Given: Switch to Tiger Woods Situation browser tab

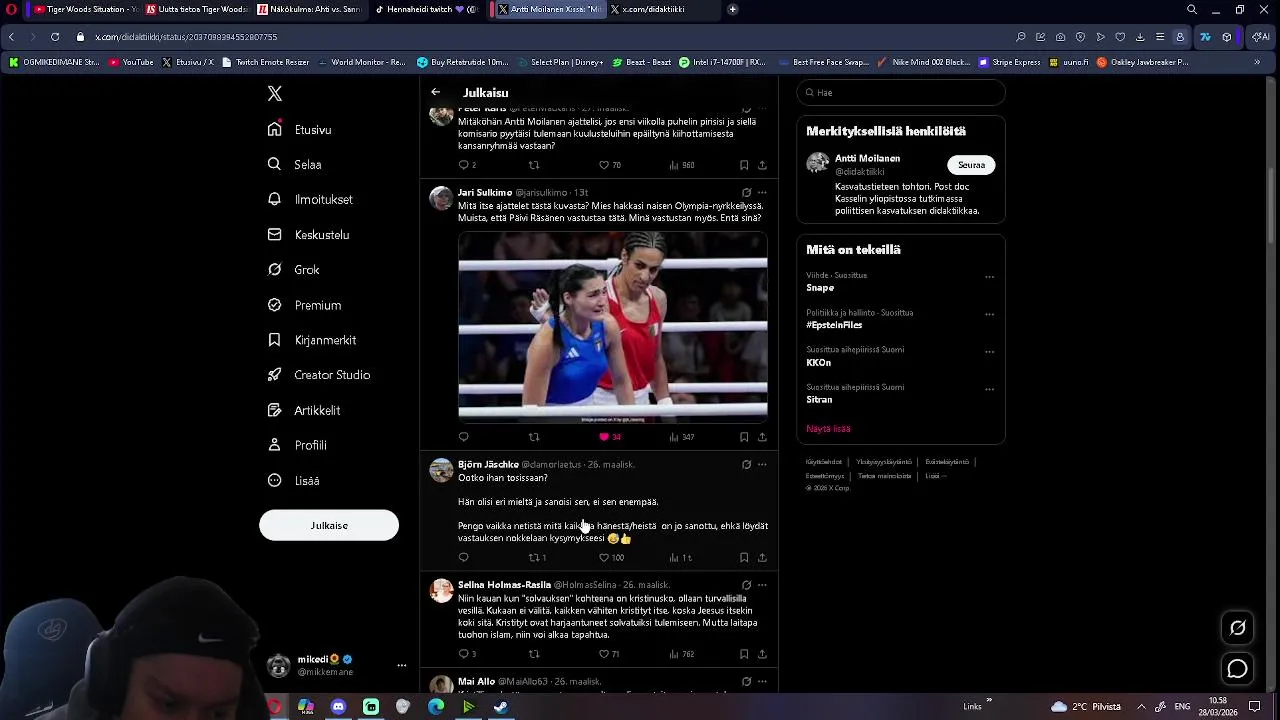Looking at the screenshot, I should pos(85,9).
